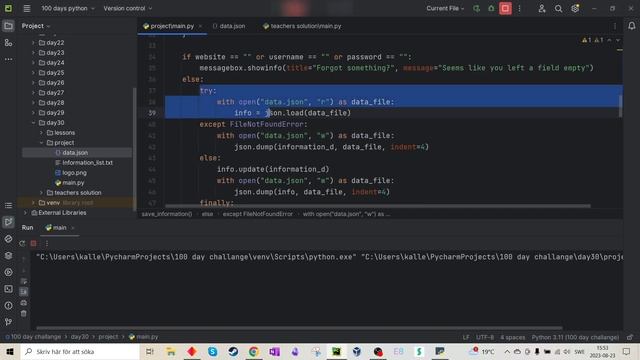
Task: Open Windows Start menu
Action: coord(10,351)
